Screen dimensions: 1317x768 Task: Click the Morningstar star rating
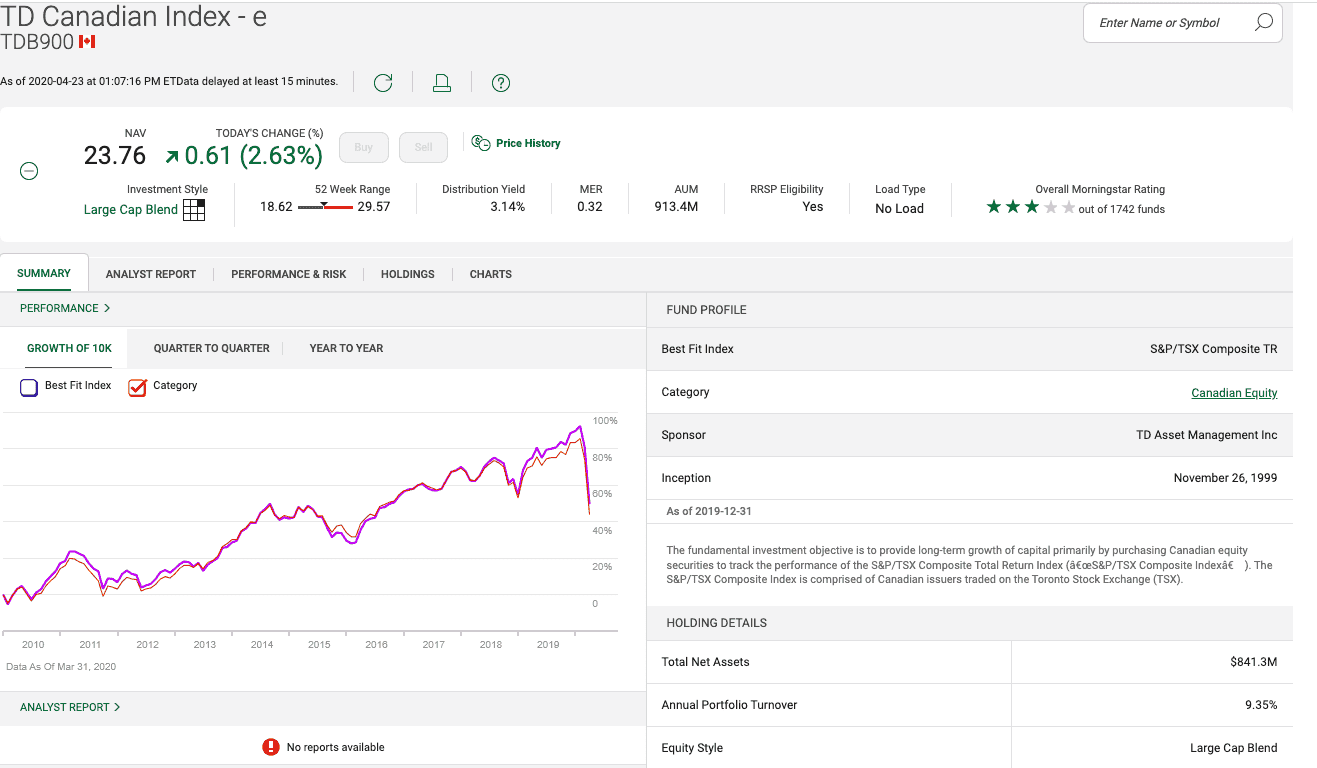point(1031,208)
